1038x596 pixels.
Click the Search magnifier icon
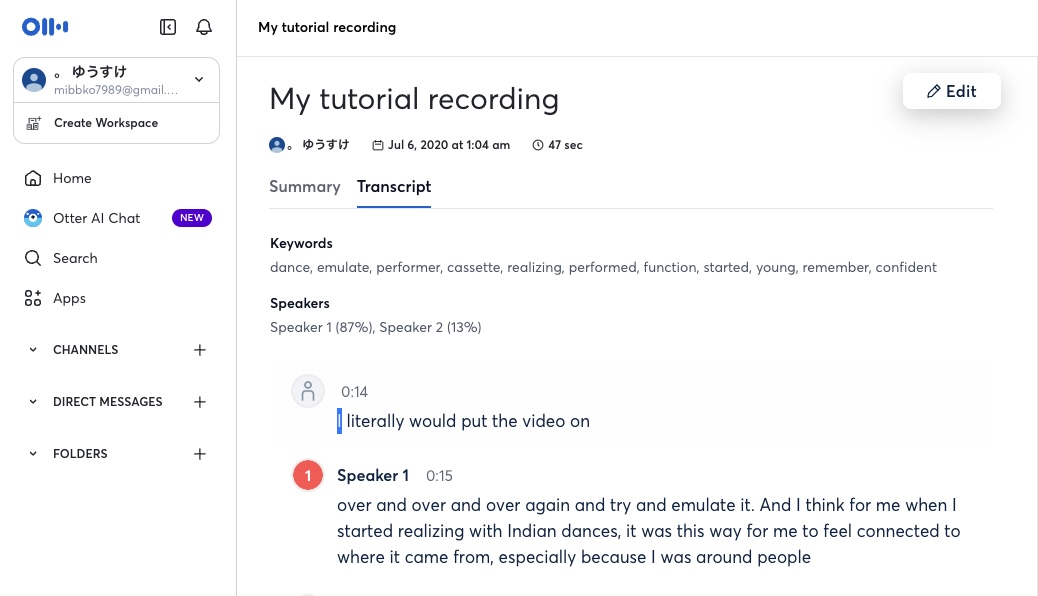(x=33, y=258)
